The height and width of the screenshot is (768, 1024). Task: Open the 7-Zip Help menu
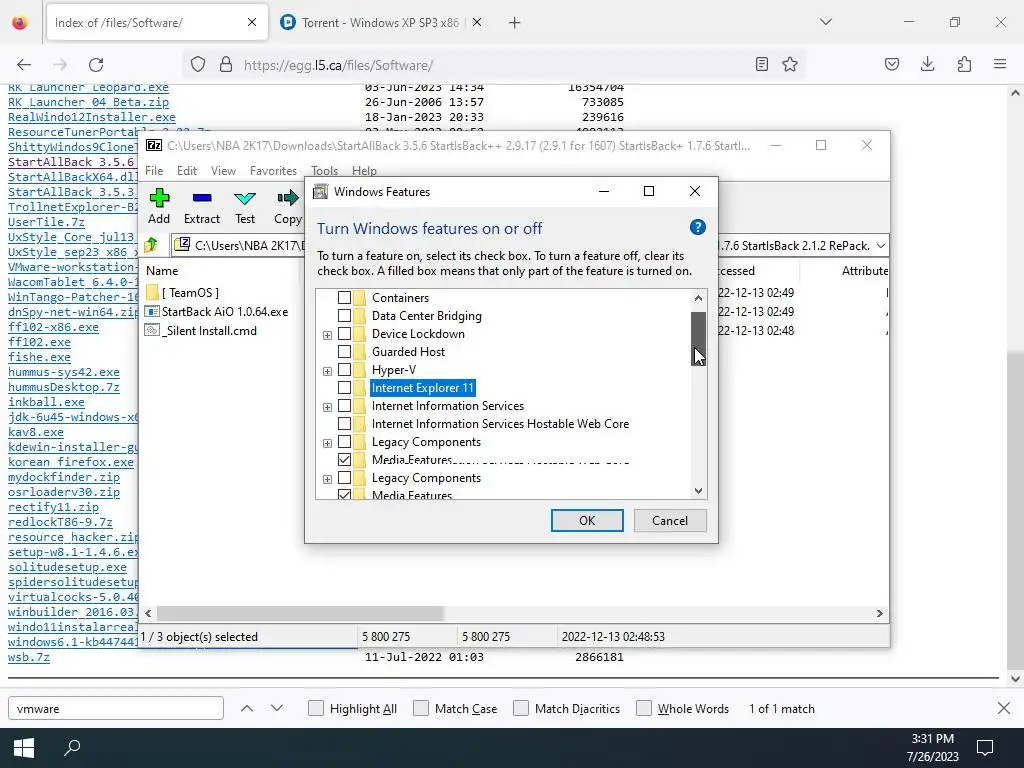tap(364, 170)
